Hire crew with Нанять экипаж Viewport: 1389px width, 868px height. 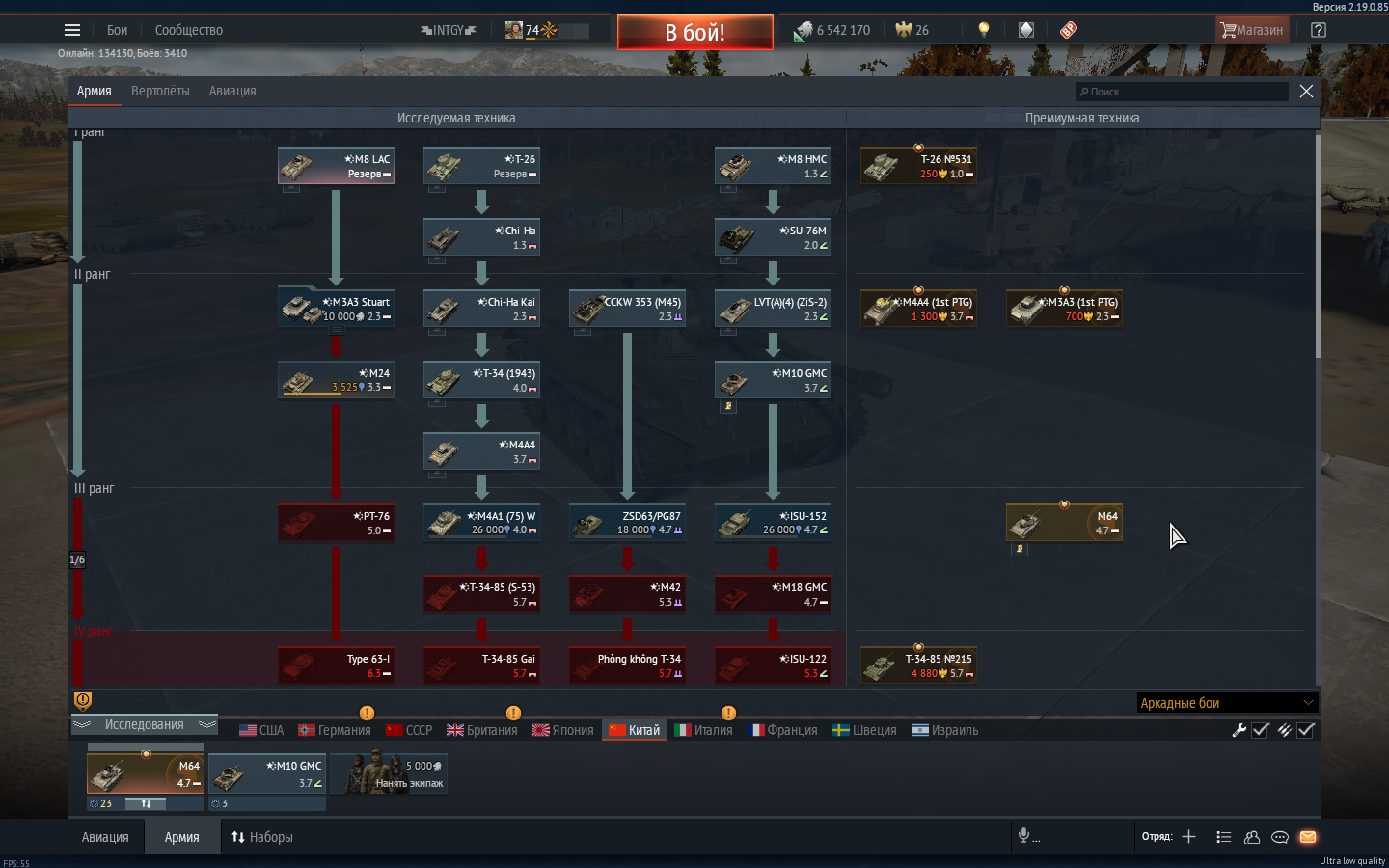(x=389, y=774)
